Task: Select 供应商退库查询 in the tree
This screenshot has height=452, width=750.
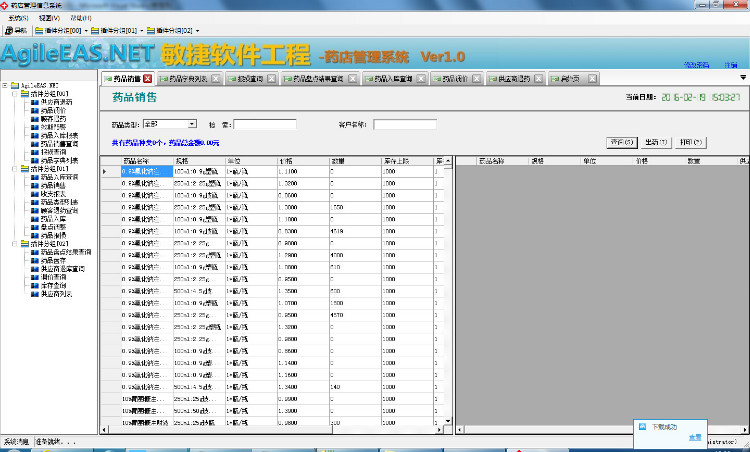Action: [63, 269]
